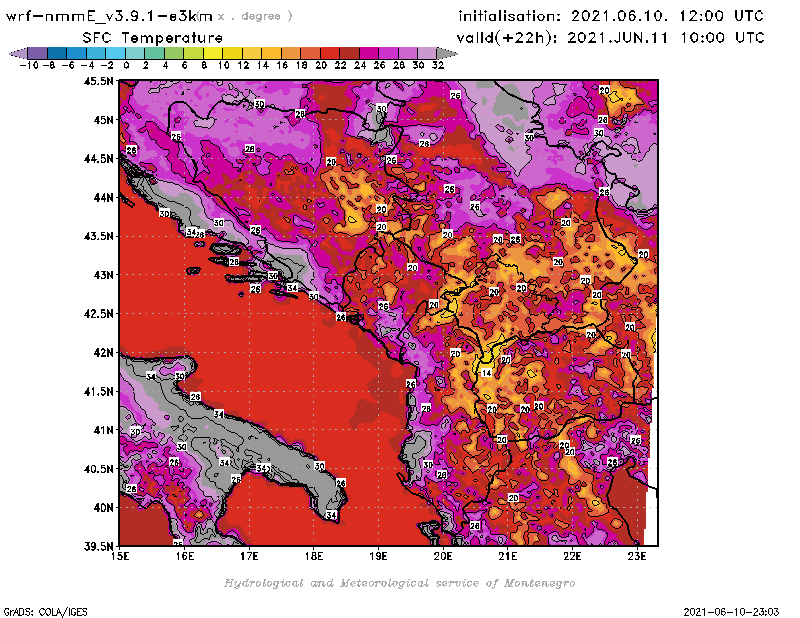The width and height of the screenshot is (800, 618).
Task: Click the '21E' longitude axis label
Action: click(508, 556)
